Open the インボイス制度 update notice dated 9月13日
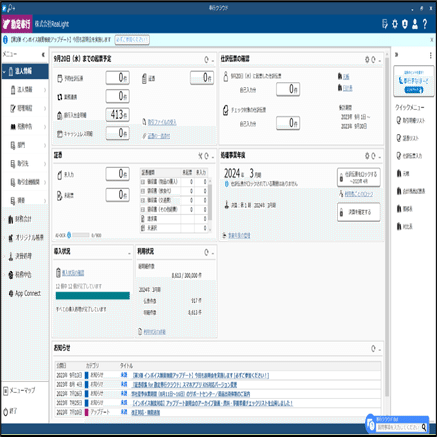The width and height of the screenshot is (437, 437). (x=201, y=376)
